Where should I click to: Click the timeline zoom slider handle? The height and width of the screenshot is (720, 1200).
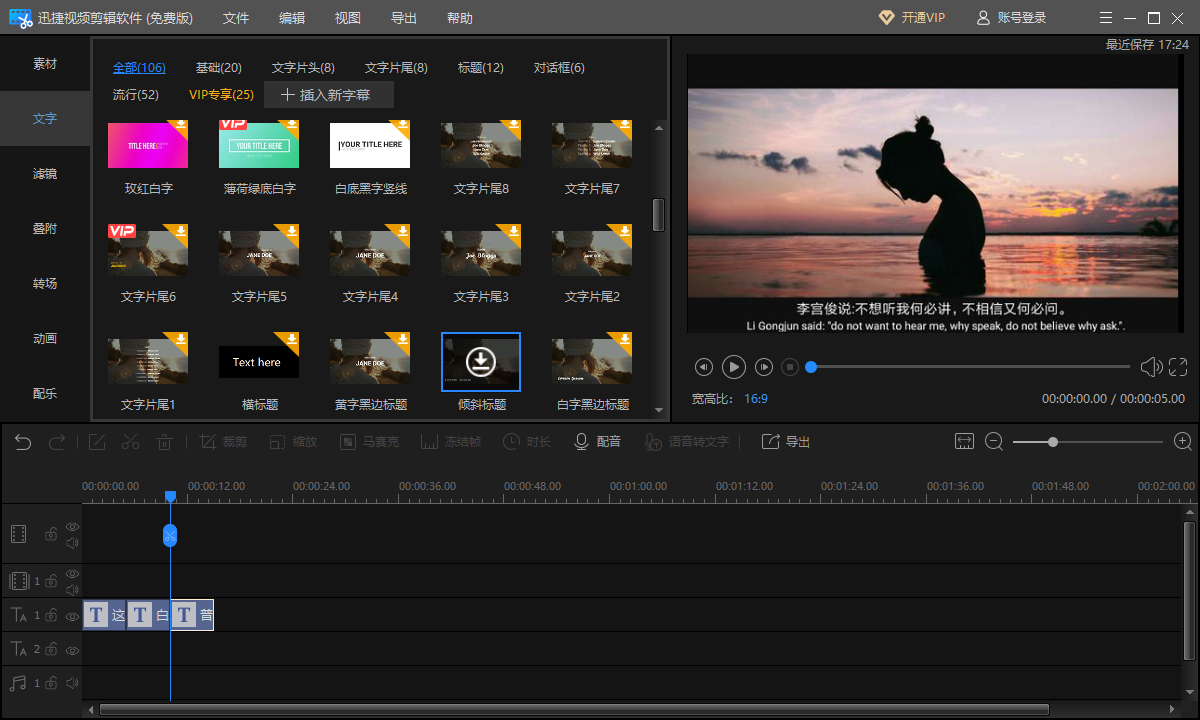[1053, 442]
